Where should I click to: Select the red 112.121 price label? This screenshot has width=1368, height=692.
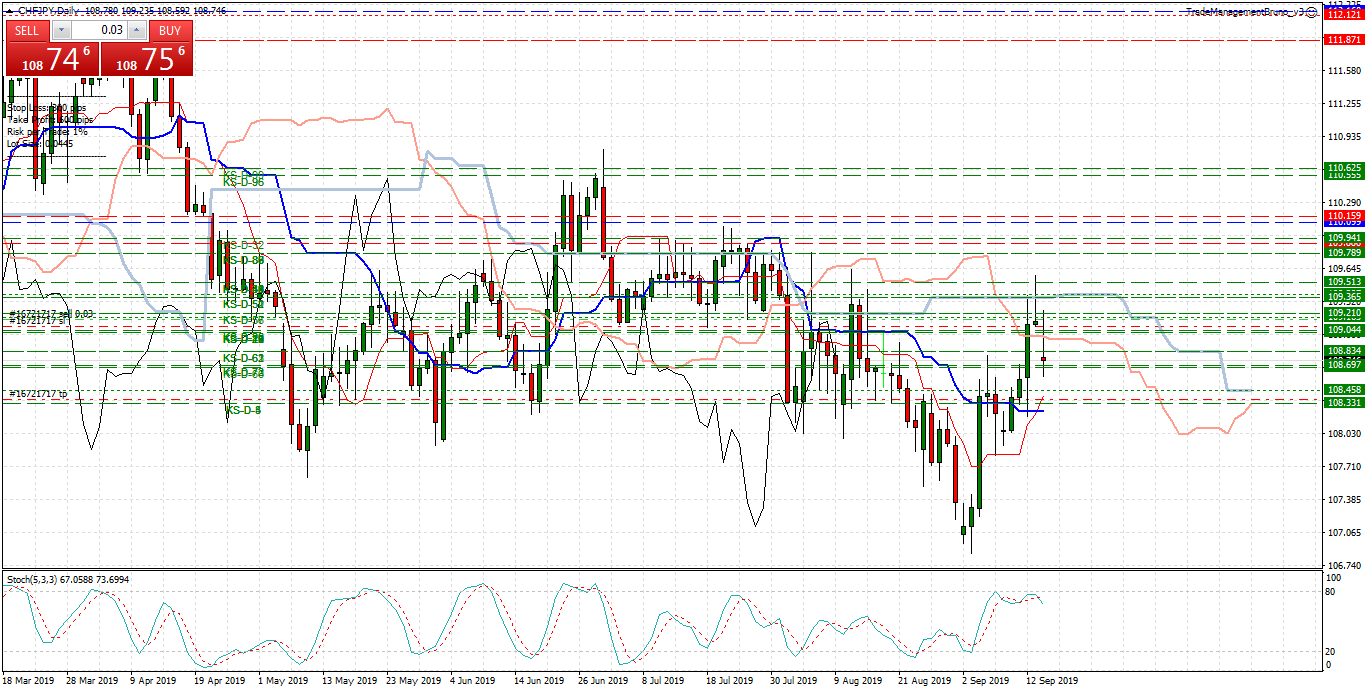click(1343, 15)
